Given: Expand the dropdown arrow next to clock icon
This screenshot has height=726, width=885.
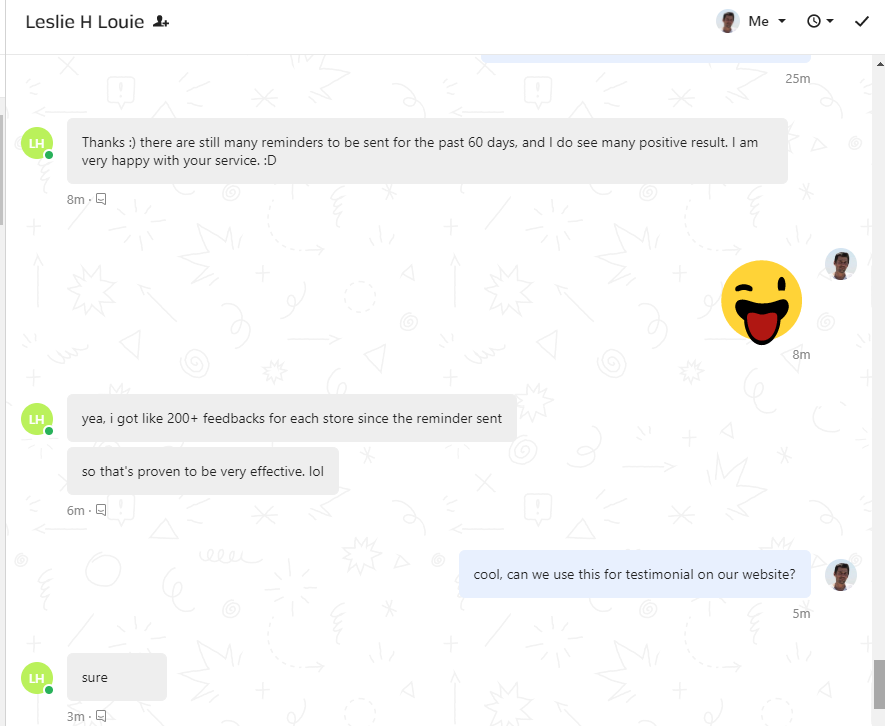Looking at the screenshot, I should click(830, 21).
